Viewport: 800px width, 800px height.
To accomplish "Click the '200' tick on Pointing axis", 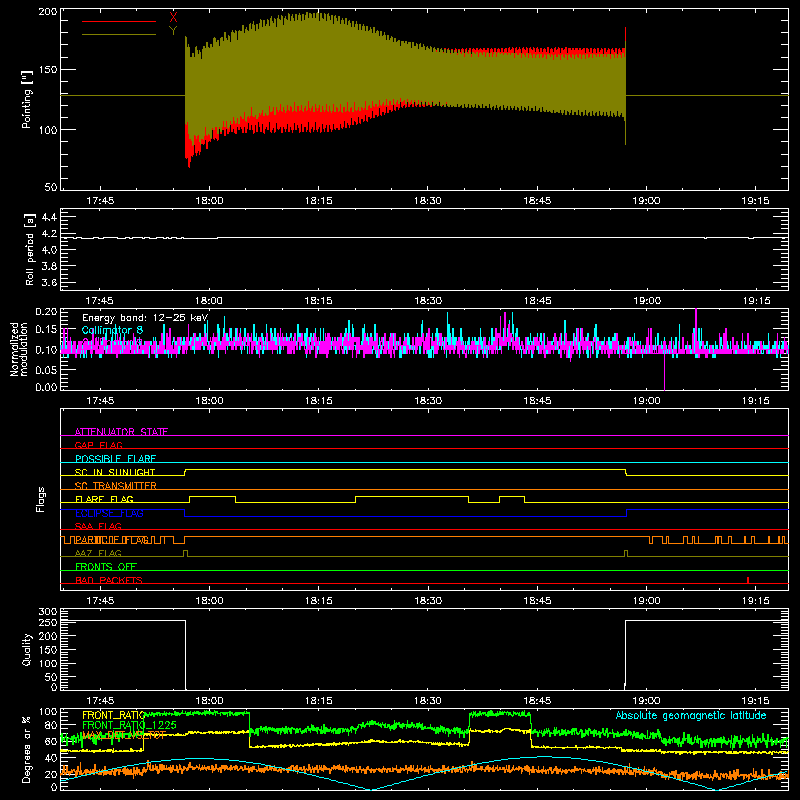I will click(47, 12).
